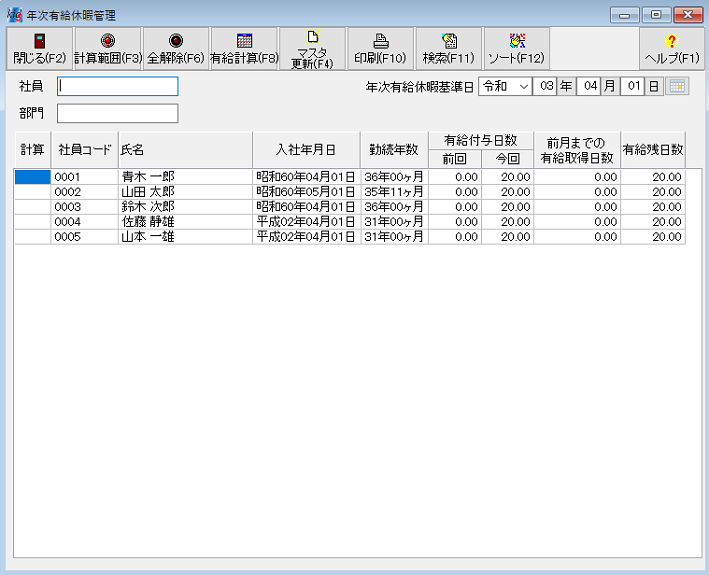Click into the 部門 input field
Image resolution: width=709 pixels, height=575 pixels.
[117, 113]
